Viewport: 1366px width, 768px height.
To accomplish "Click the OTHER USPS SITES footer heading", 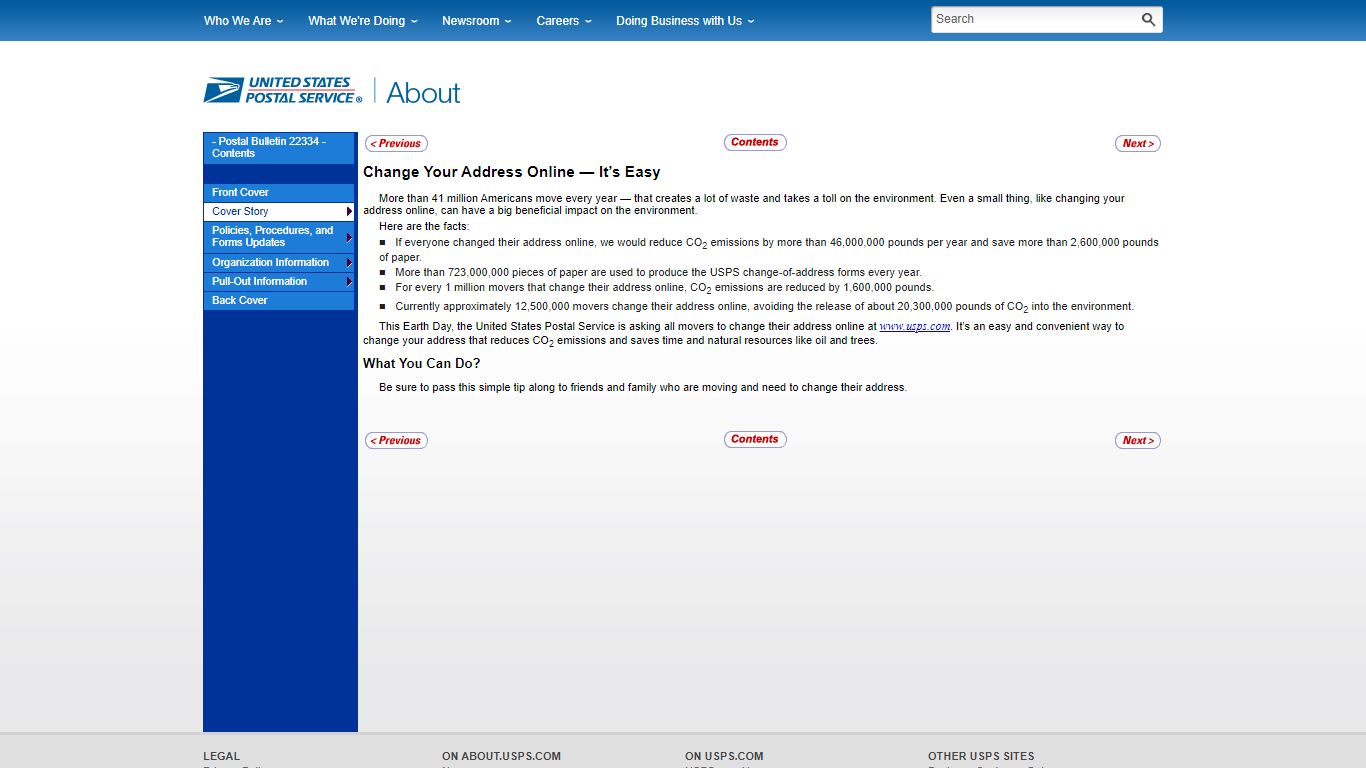I will (x=981, y=757).
